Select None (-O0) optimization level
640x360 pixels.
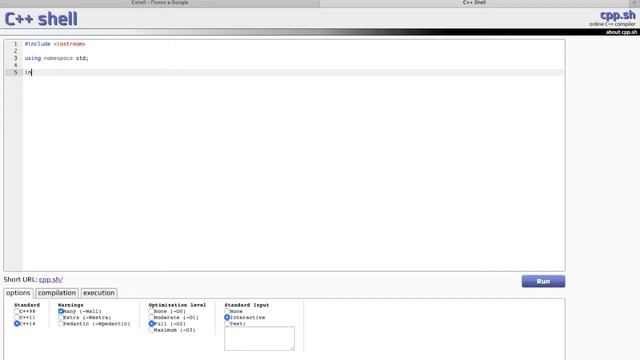[151, 311]
